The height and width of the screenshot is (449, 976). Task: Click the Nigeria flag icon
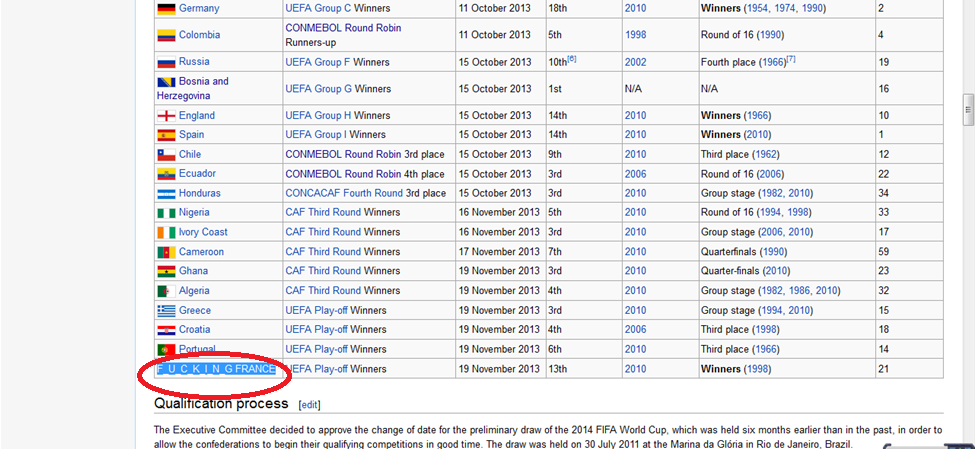point(166,213)
